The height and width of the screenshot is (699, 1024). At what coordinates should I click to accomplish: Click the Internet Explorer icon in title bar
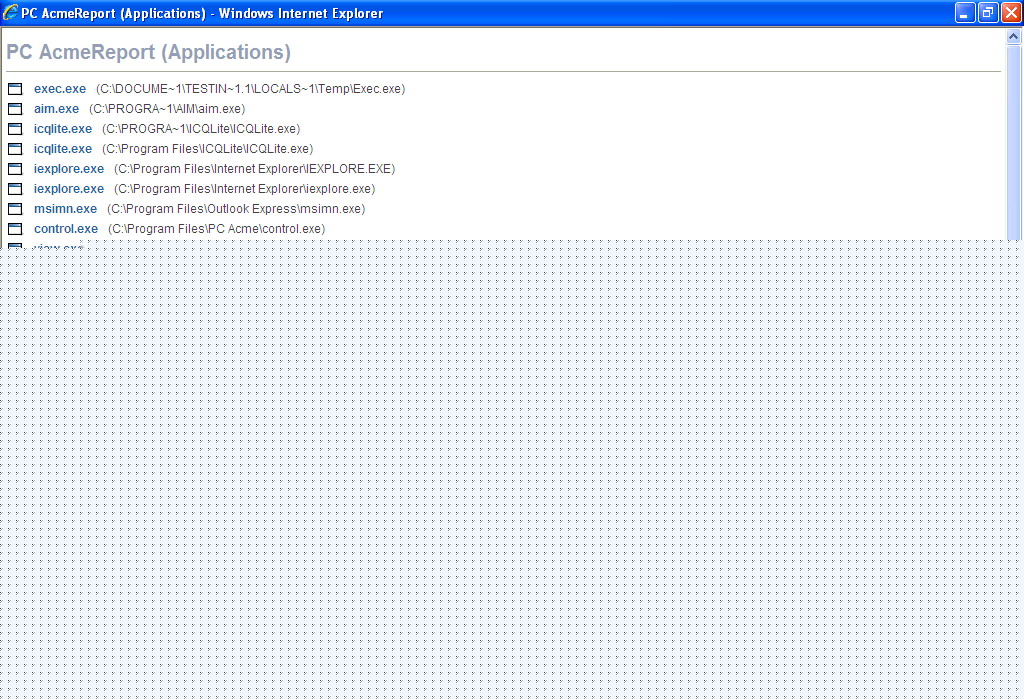coord(10,12)
